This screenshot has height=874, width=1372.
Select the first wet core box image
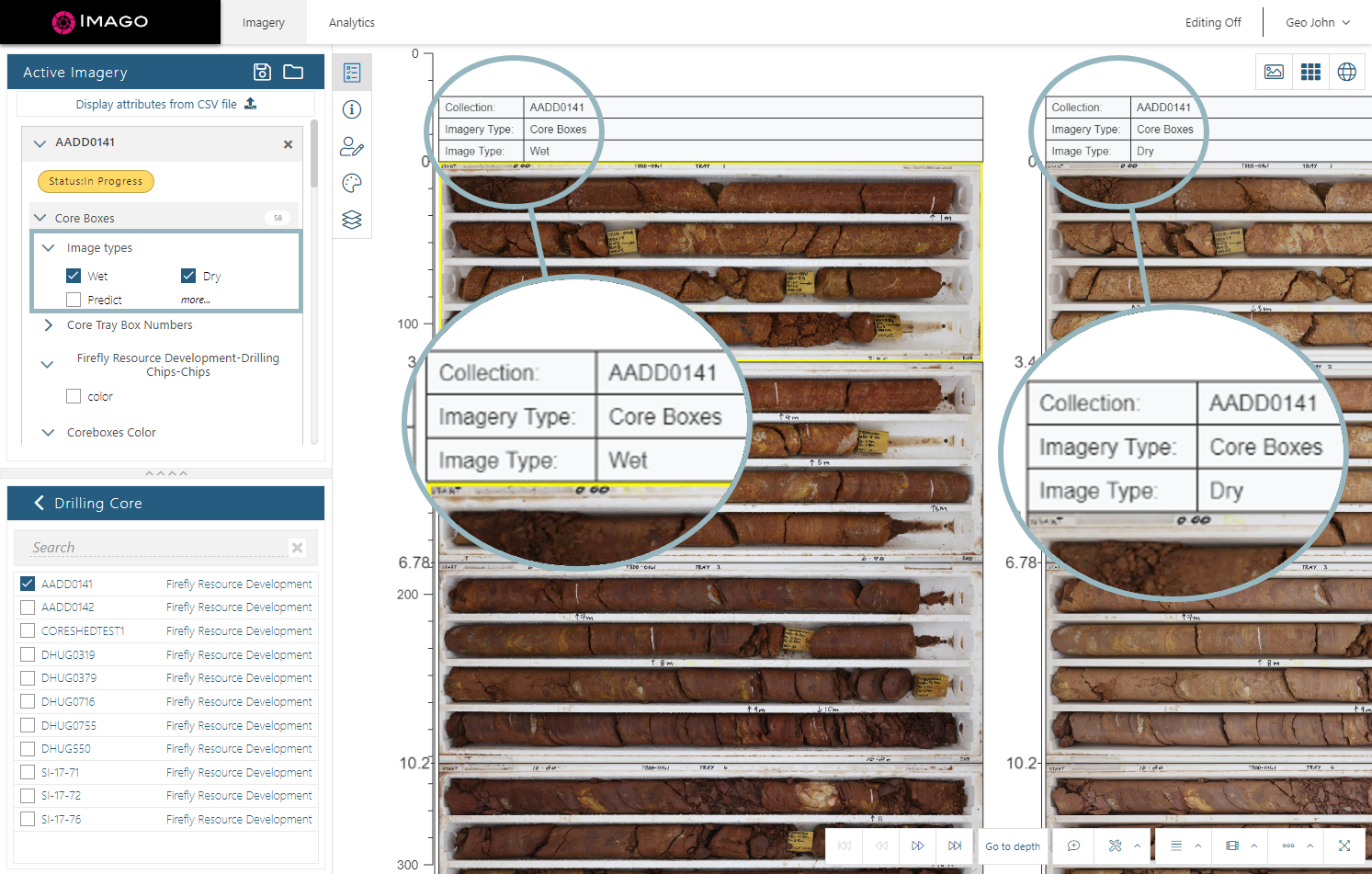click(710, 261)
